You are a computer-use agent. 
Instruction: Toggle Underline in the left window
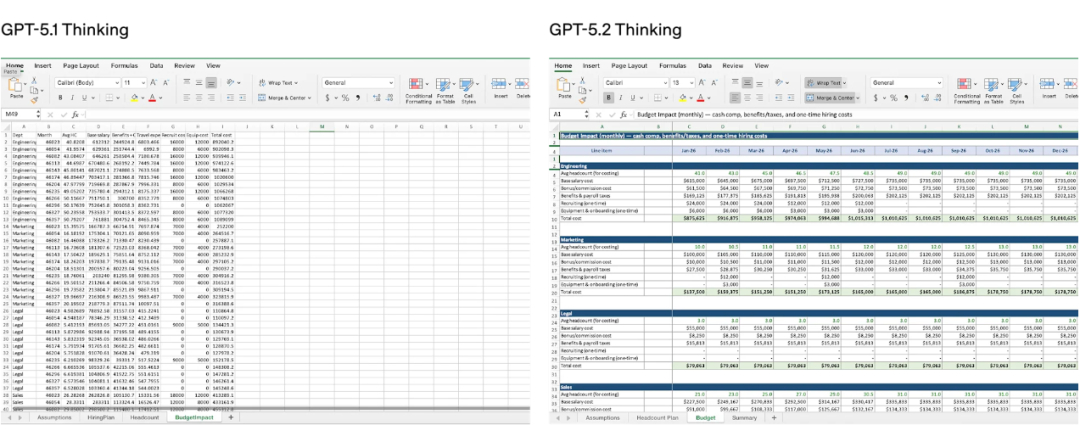84,98
